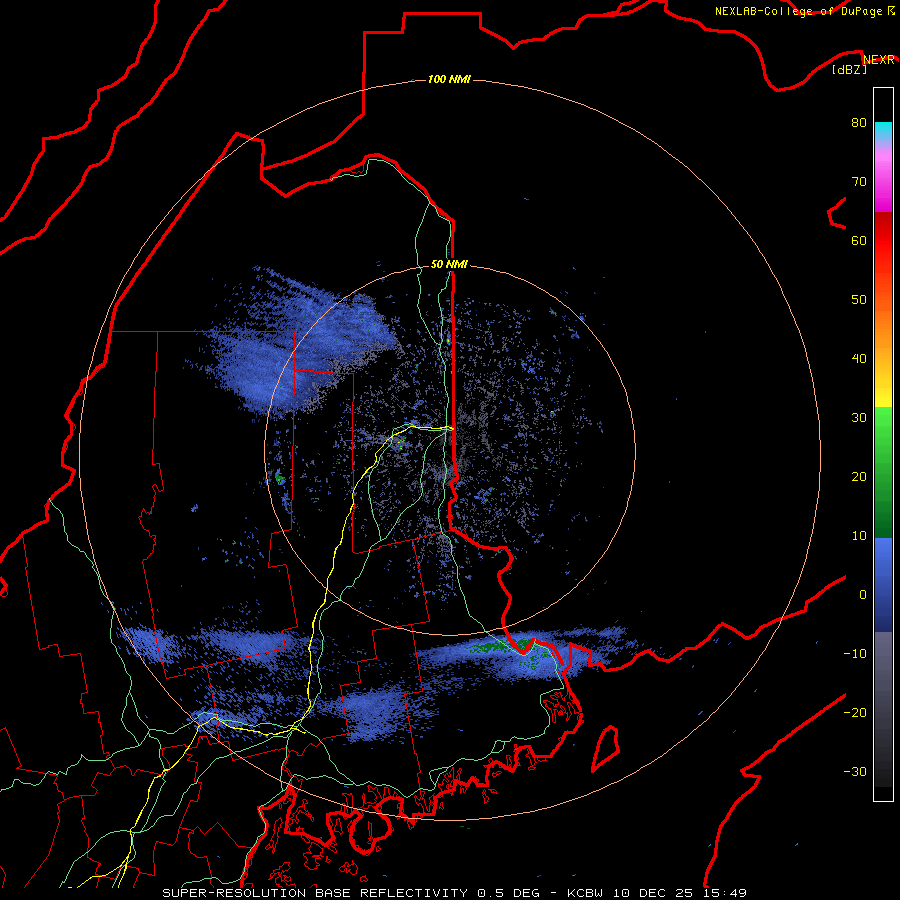Click the 60 value on the dBZ scale
The image size is (900, 900).
pos(859,240)
